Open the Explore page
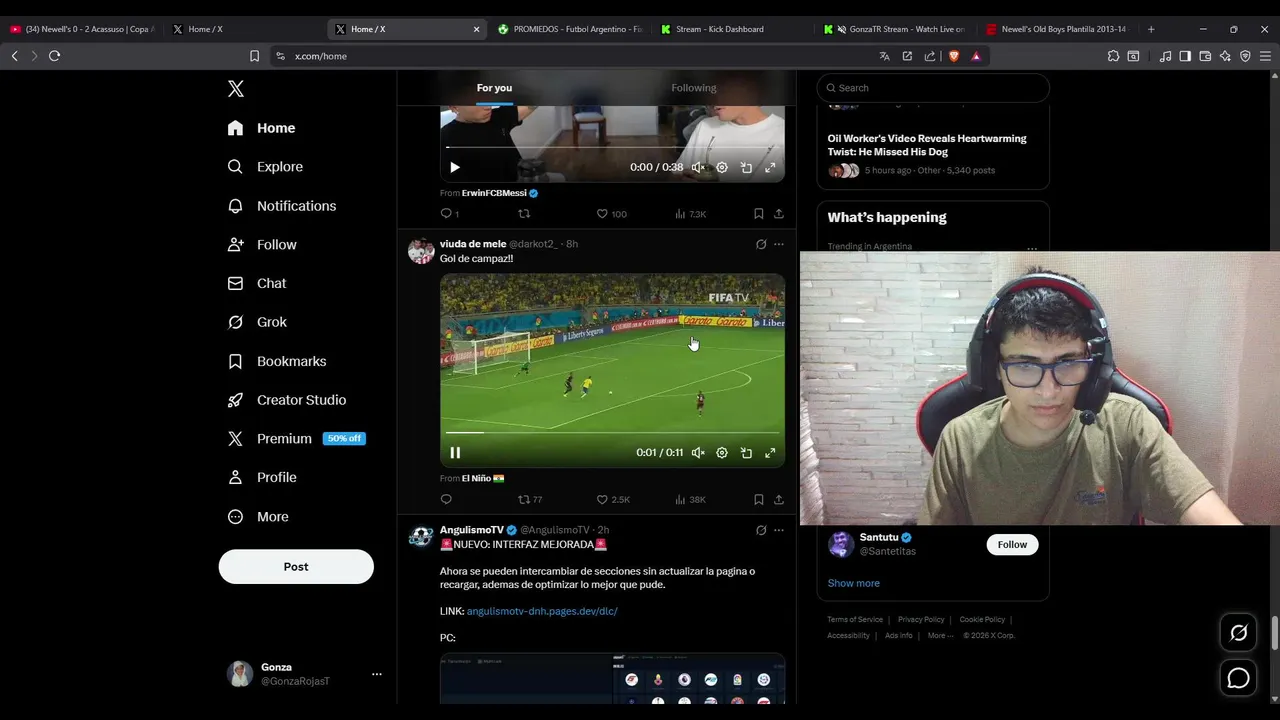1280x720 pixels. (265, 167)
